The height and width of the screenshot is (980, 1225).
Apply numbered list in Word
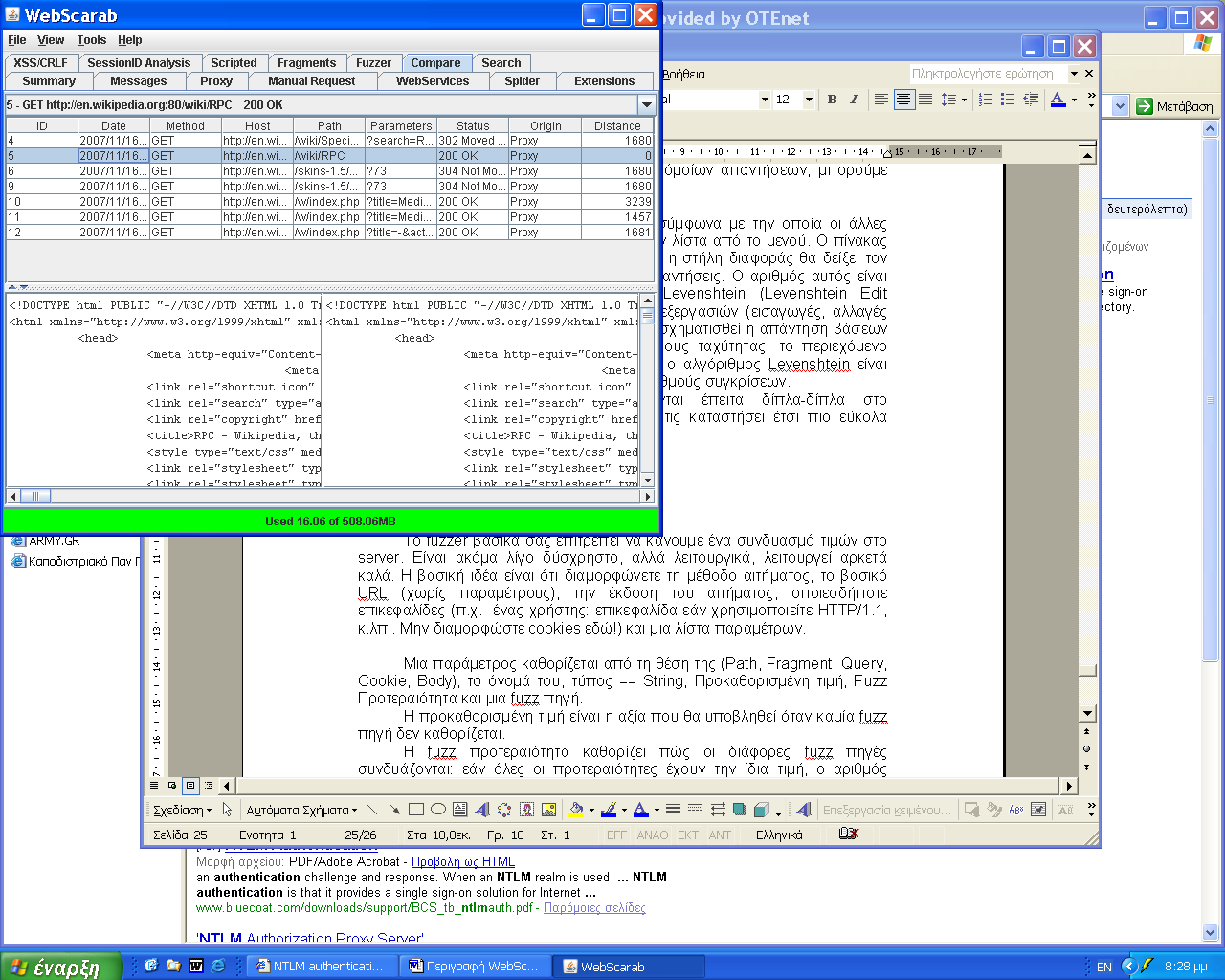tap(986, 100)
